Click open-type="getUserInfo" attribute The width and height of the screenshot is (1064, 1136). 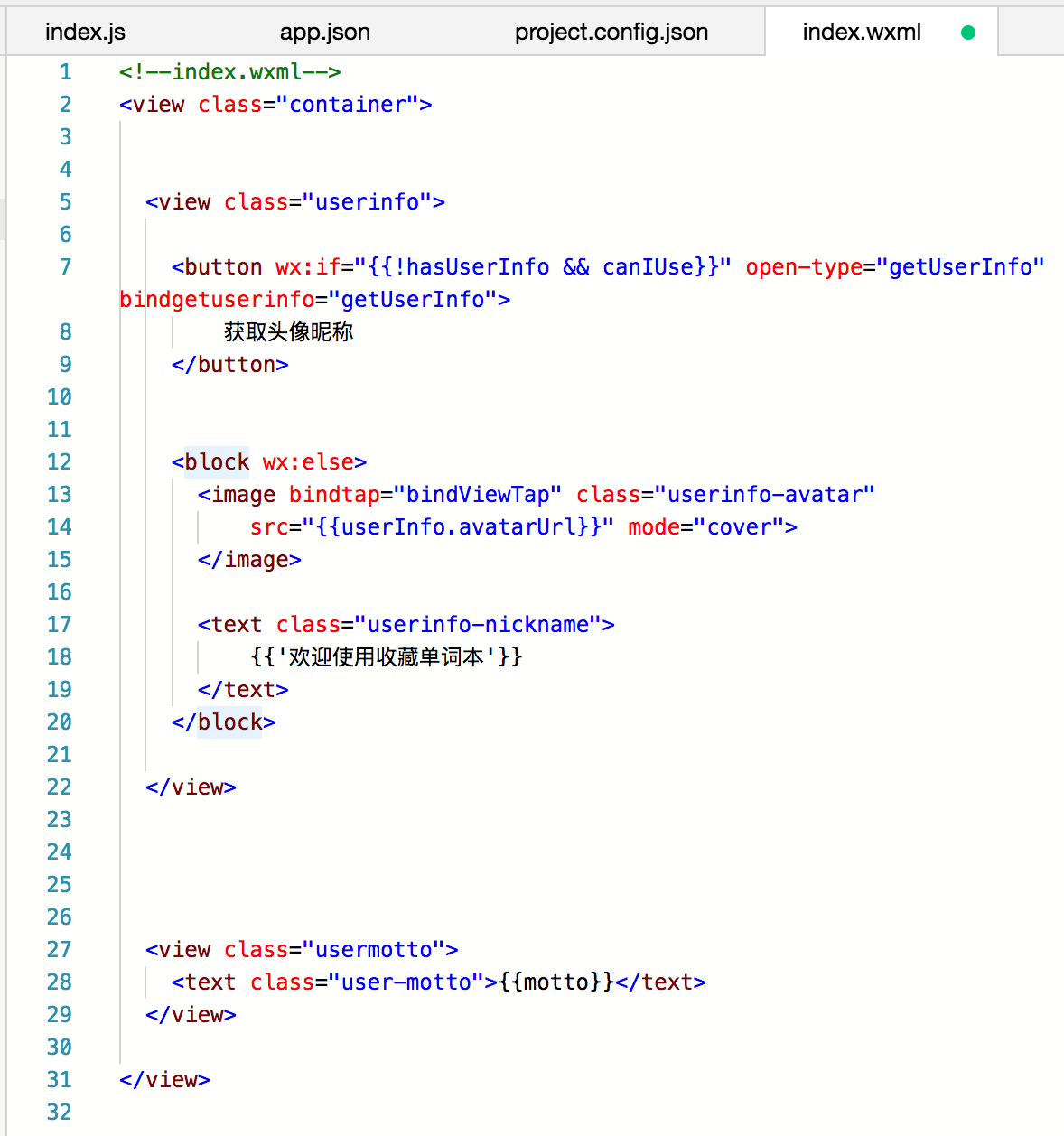click(895, 267)
